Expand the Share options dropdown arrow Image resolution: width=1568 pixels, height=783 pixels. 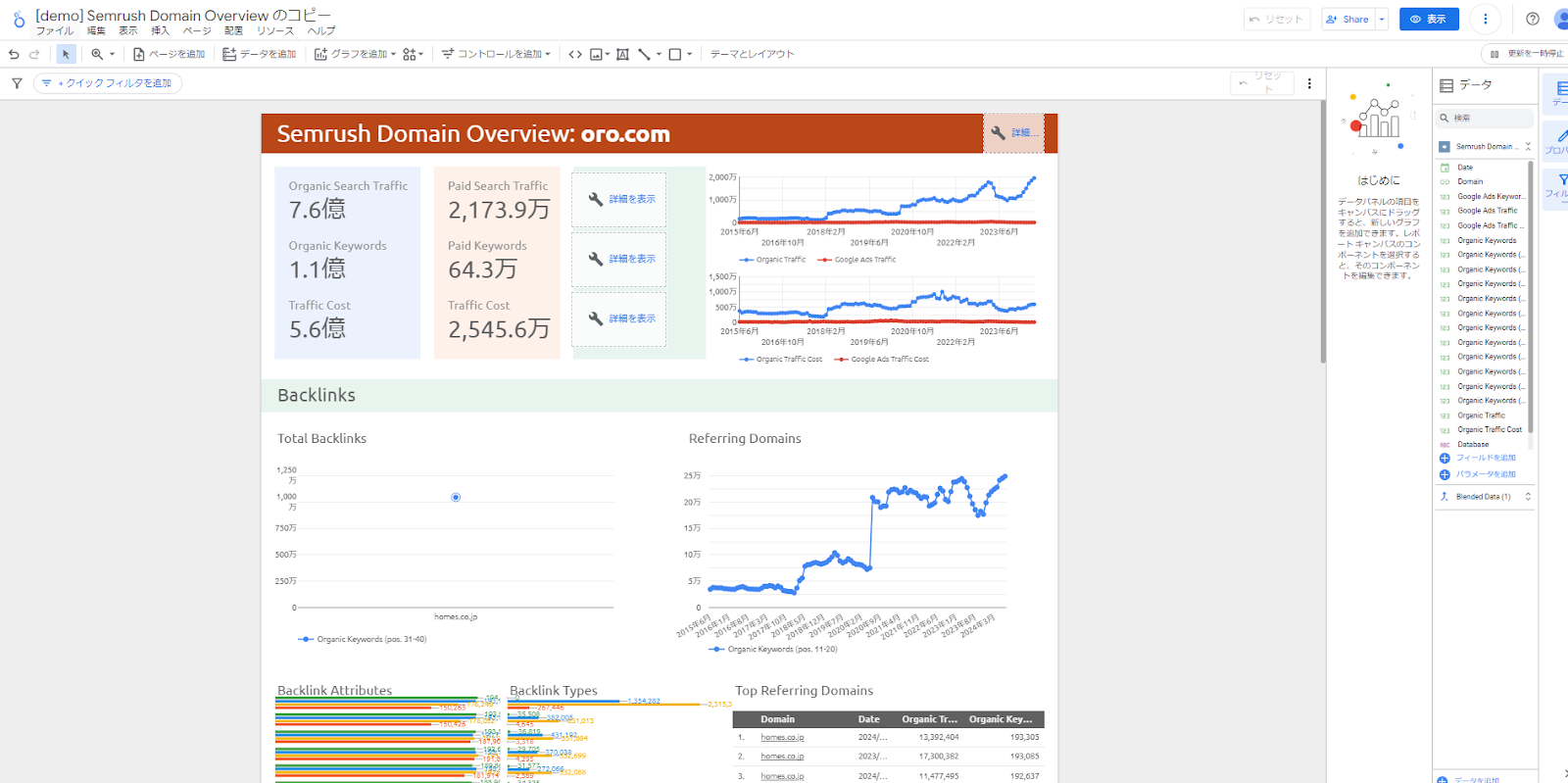(1382, 19)
